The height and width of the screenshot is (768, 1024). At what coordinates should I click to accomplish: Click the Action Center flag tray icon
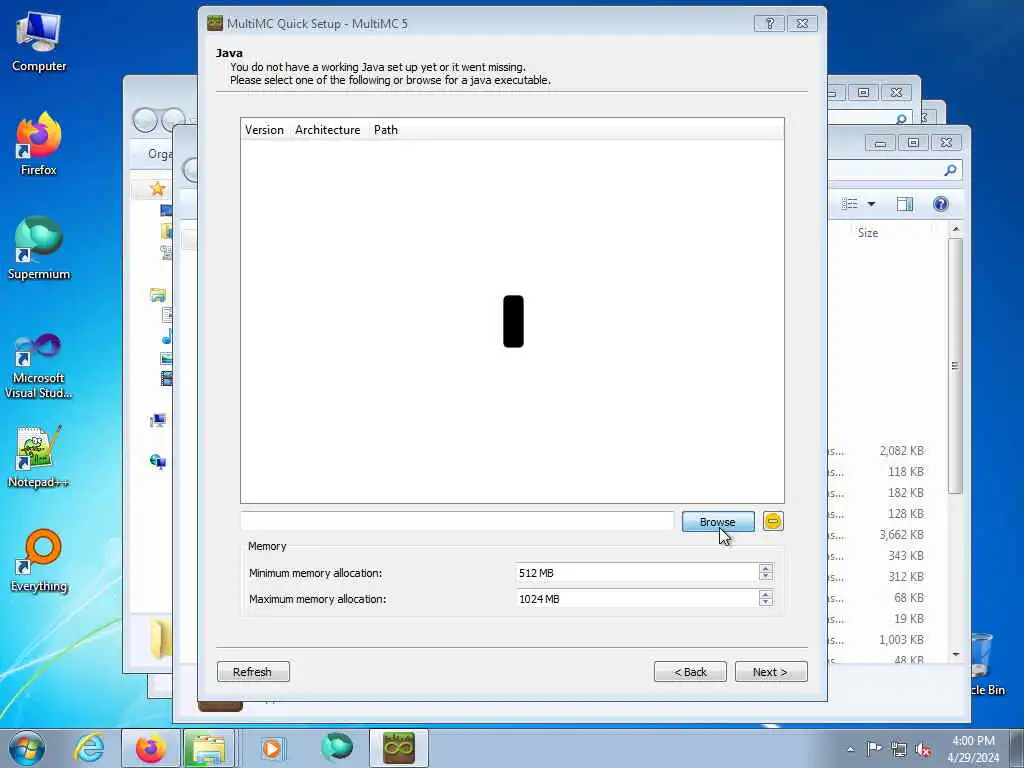[874, 749]
